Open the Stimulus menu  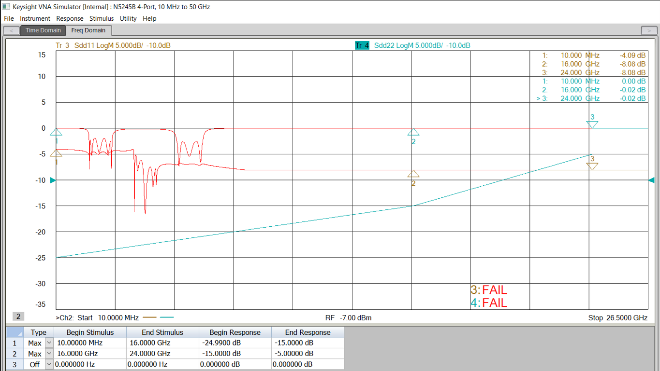[101, 19]
